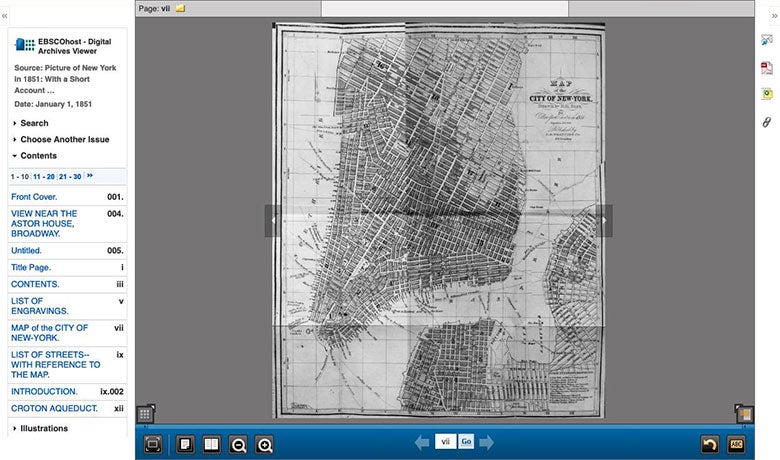Open the ABC text view icon

[x=737, y=444]
